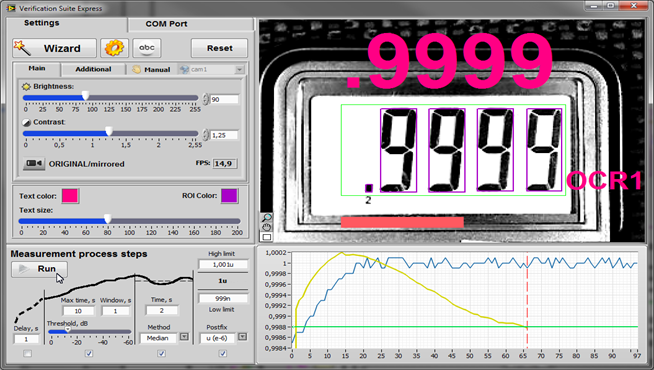Edit the Window seconds field
This screenshot has height=370, width=654.
click(116, 311)
